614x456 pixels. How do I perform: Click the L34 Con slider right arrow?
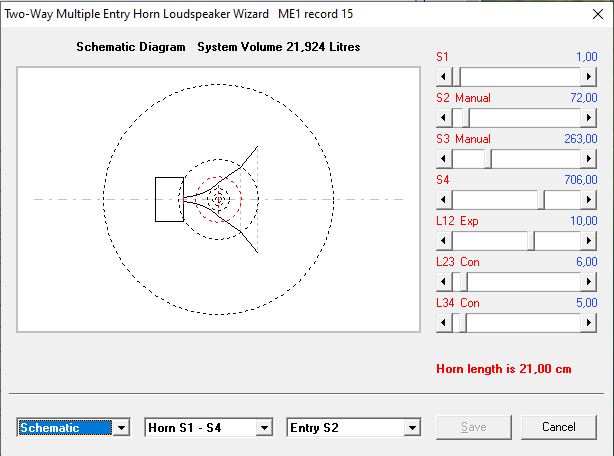[588, 323]
